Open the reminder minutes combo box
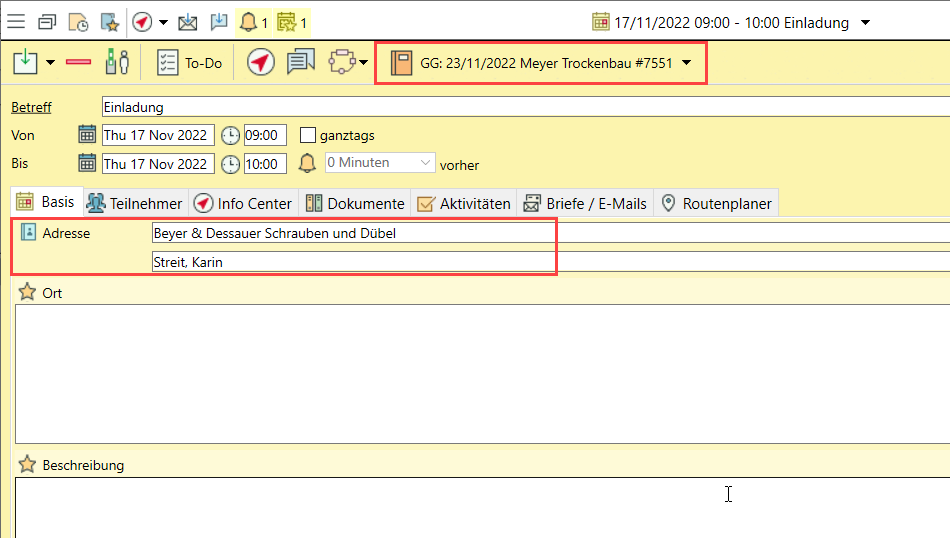The image size is (950, 538). click(x=380, y=163)
